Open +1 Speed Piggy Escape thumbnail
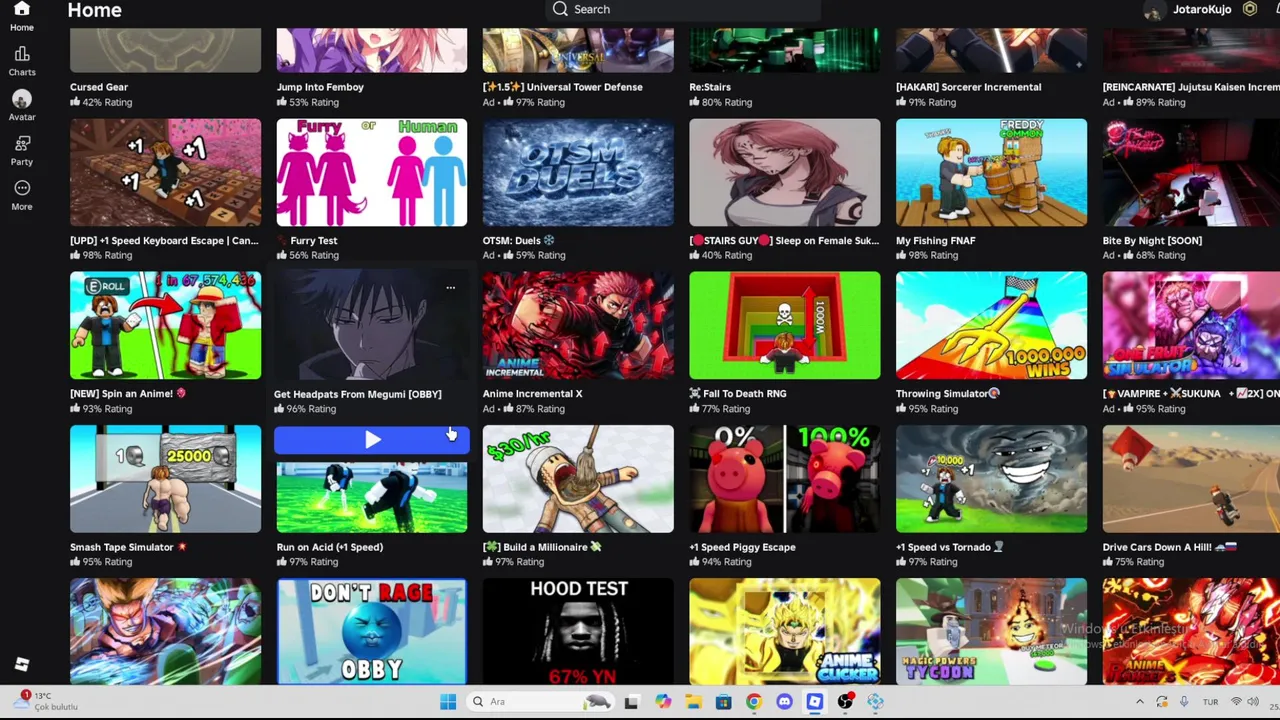 (x=785, y=479)
